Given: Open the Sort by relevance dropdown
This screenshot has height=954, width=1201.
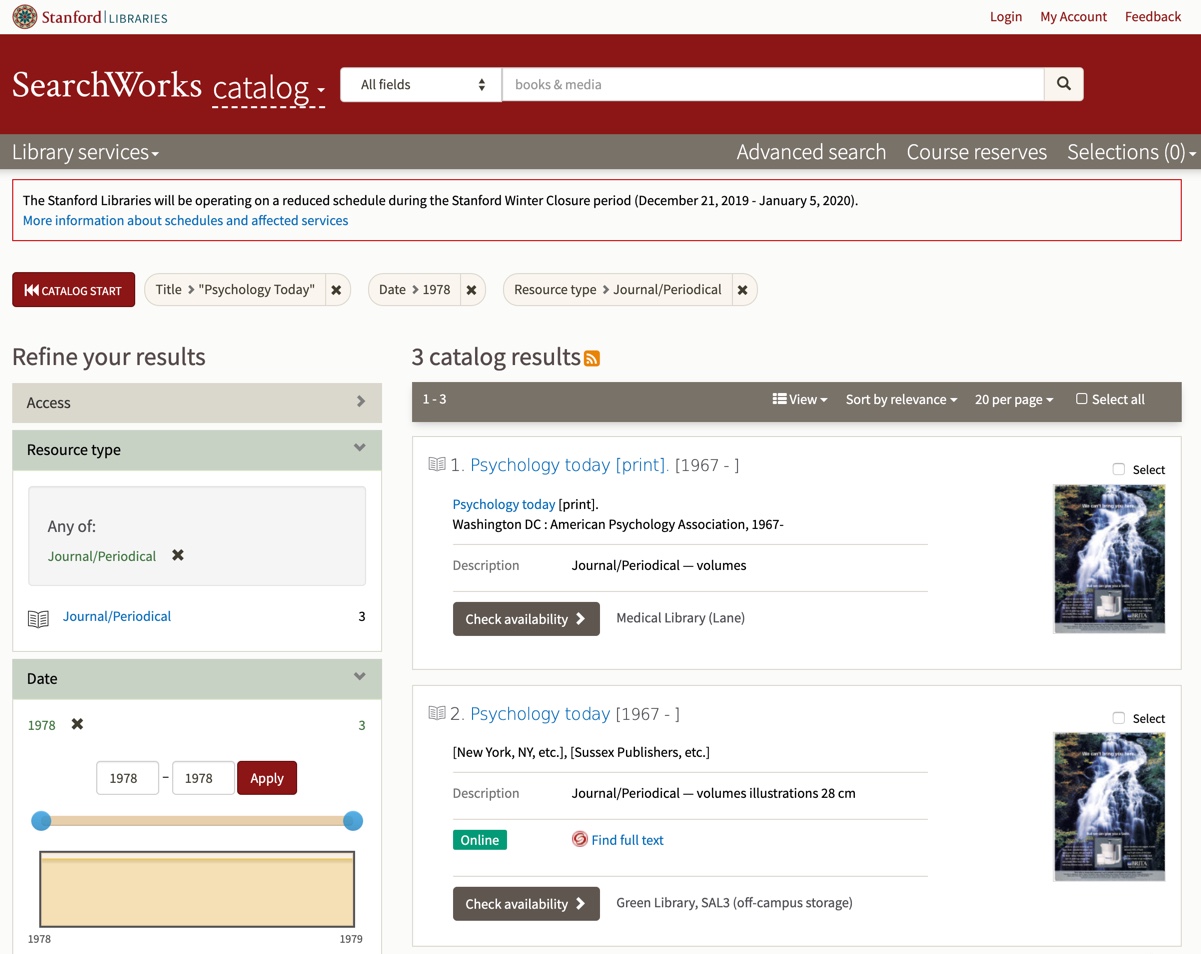Looking at the screenshot, I should [x=901, y=399].
